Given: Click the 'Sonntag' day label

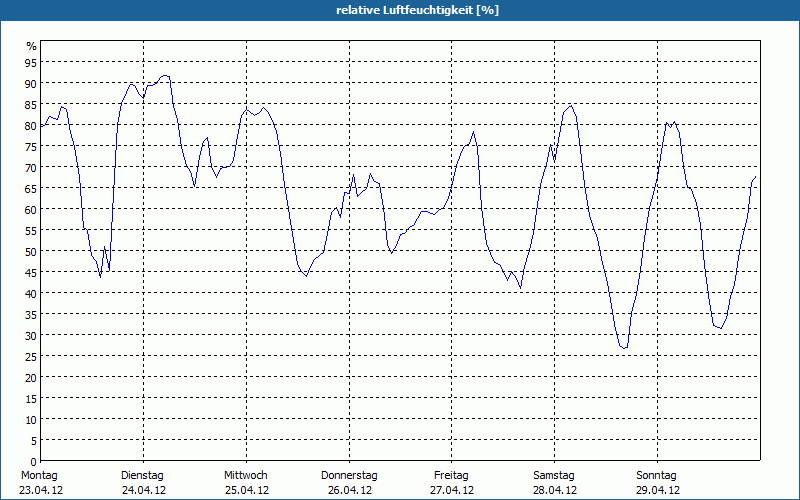Looking at the screenshot, I should coord(656,476).
